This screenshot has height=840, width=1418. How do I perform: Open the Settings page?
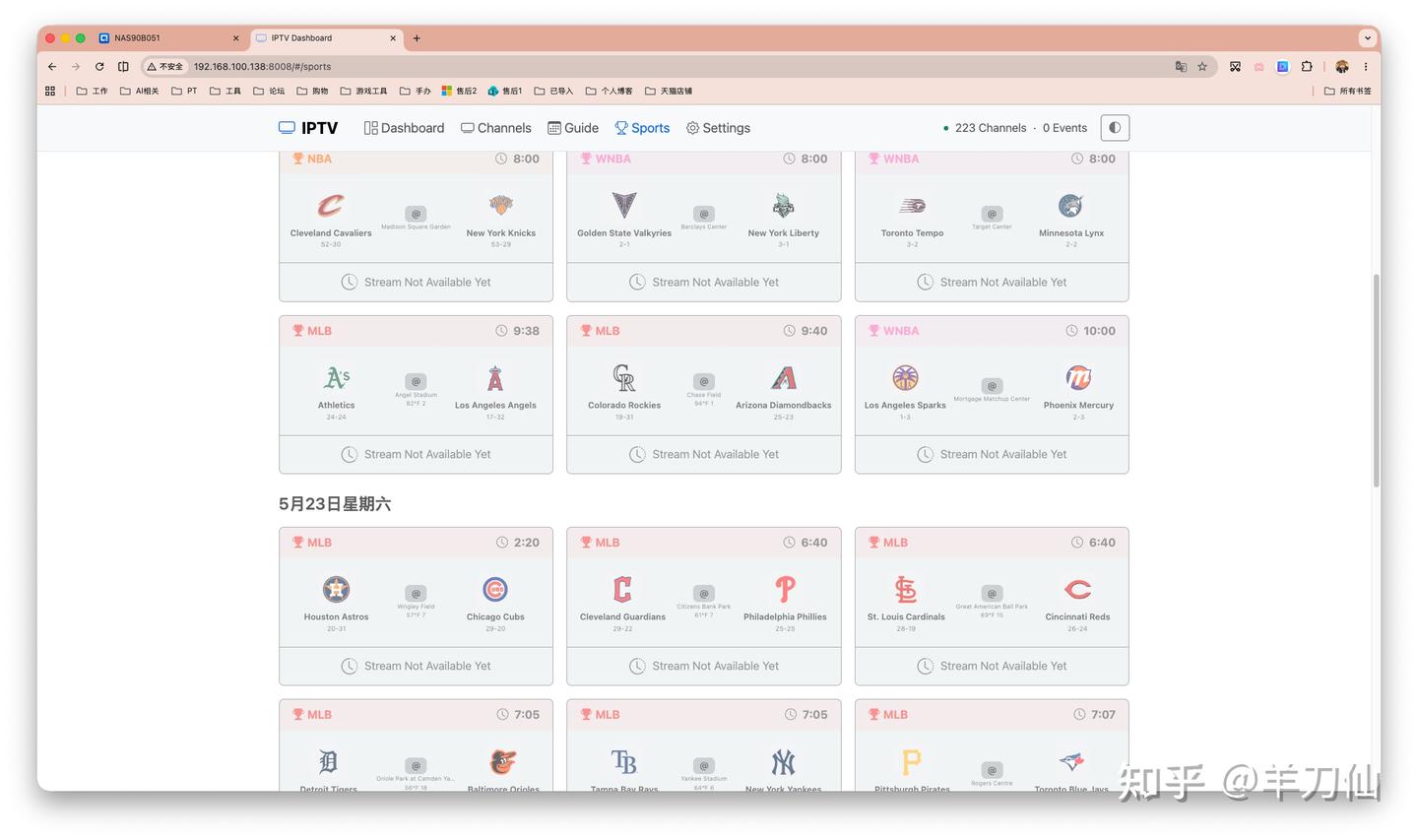pos(718,128)
